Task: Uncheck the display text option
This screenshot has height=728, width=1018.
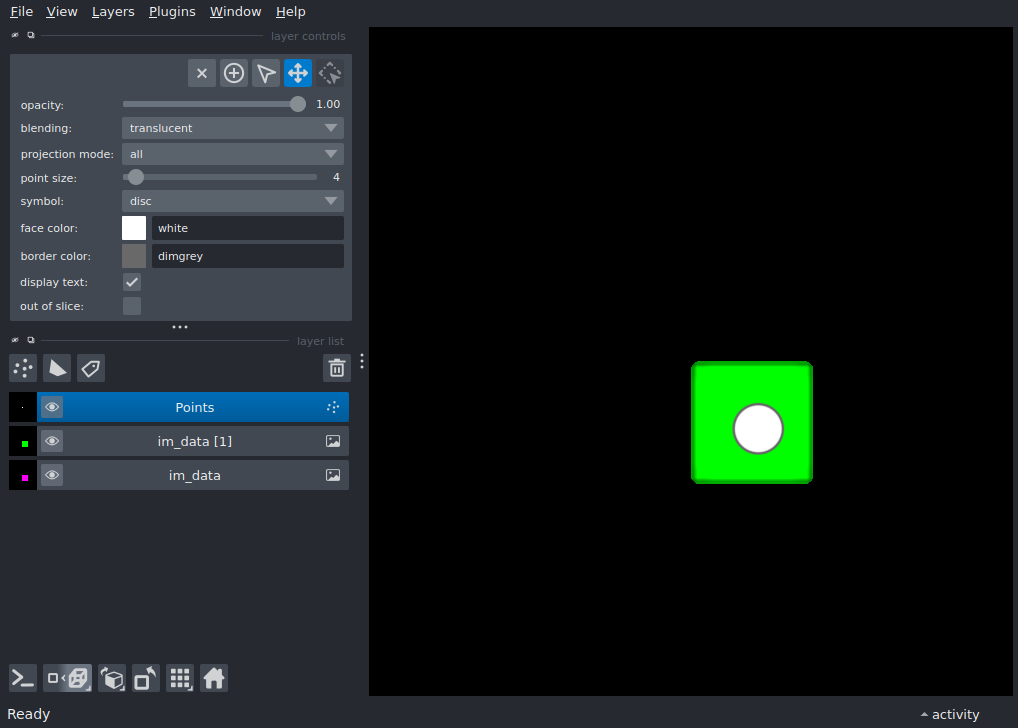Action: coord(131,282)
